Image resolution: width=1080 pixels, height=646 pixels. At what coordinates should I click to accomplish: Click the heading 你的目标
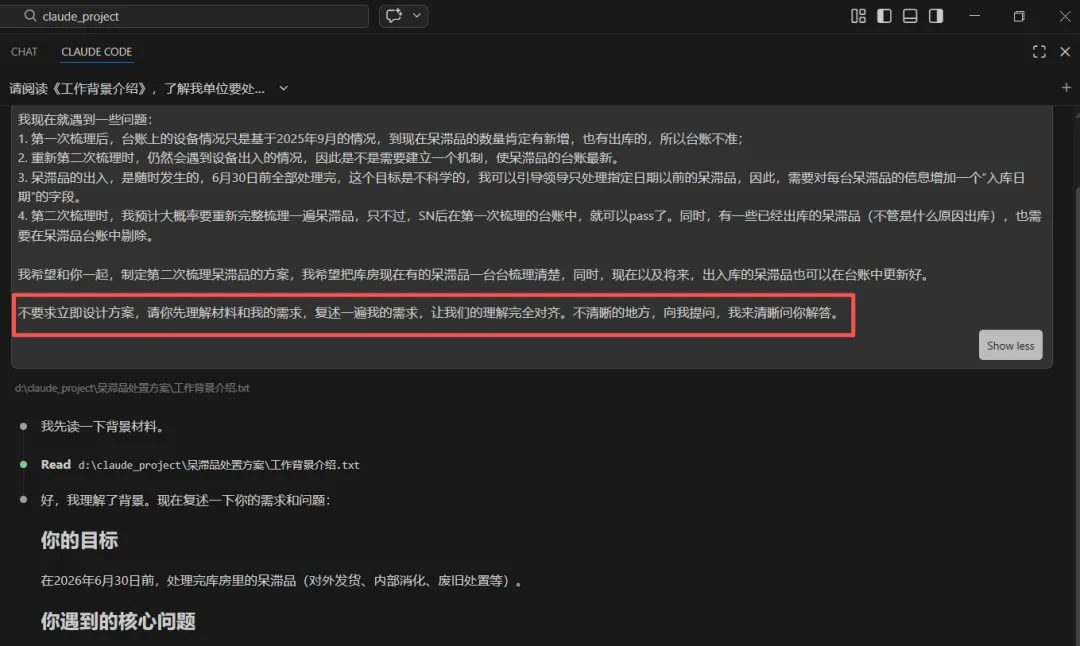point(79,541)
